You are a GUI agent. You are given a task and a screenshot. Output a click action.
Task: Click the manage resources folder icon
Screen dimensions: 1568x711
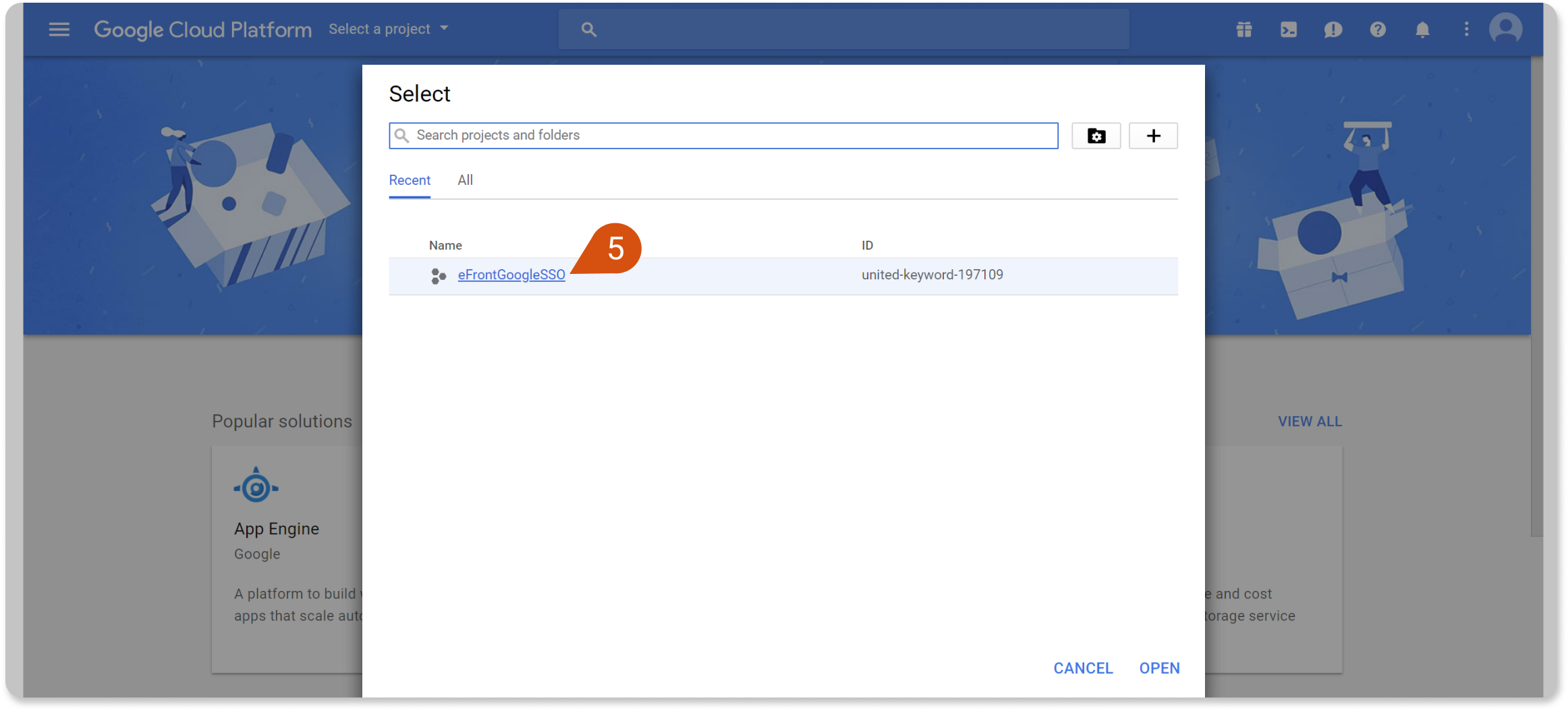[x=1096, y=136]
